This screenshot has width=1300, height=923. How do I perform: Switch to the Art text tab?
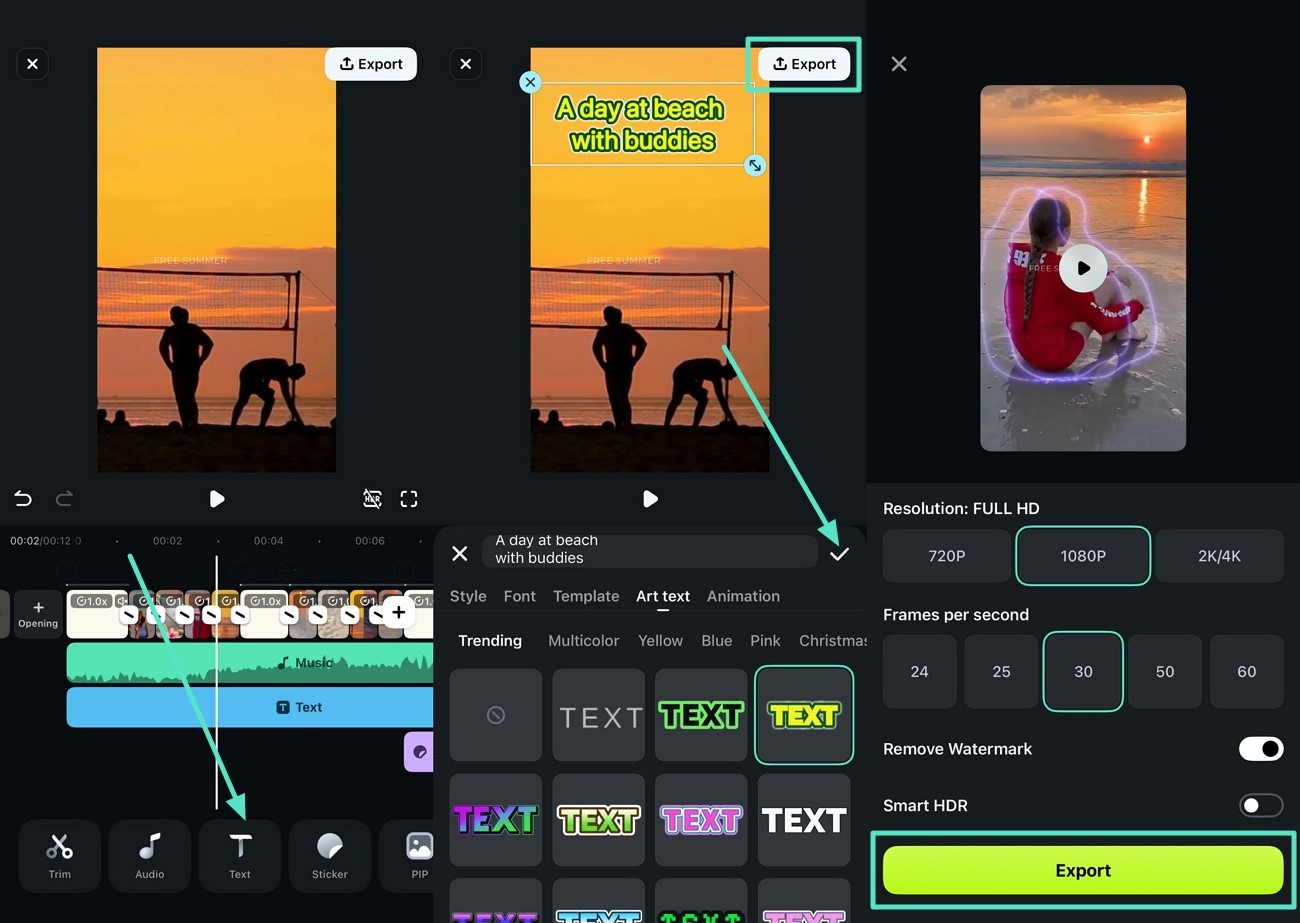click(663, 596)
